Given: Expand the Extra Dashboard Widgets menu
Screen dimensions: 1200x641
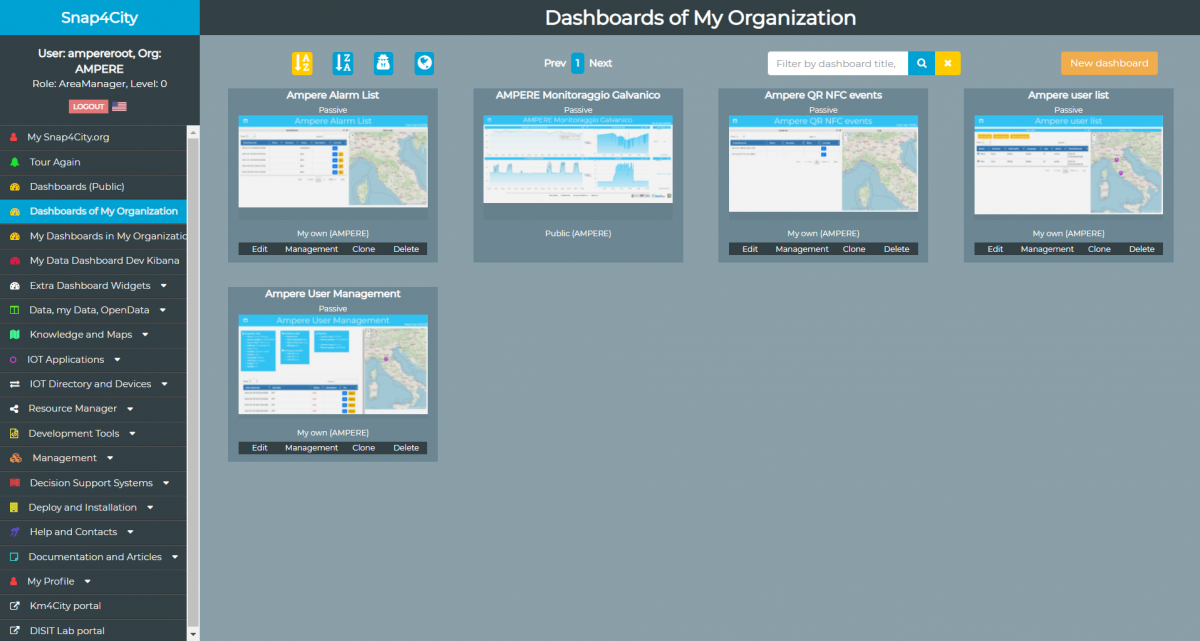Looking at the screenshot, I should click(x=163, y=286).
